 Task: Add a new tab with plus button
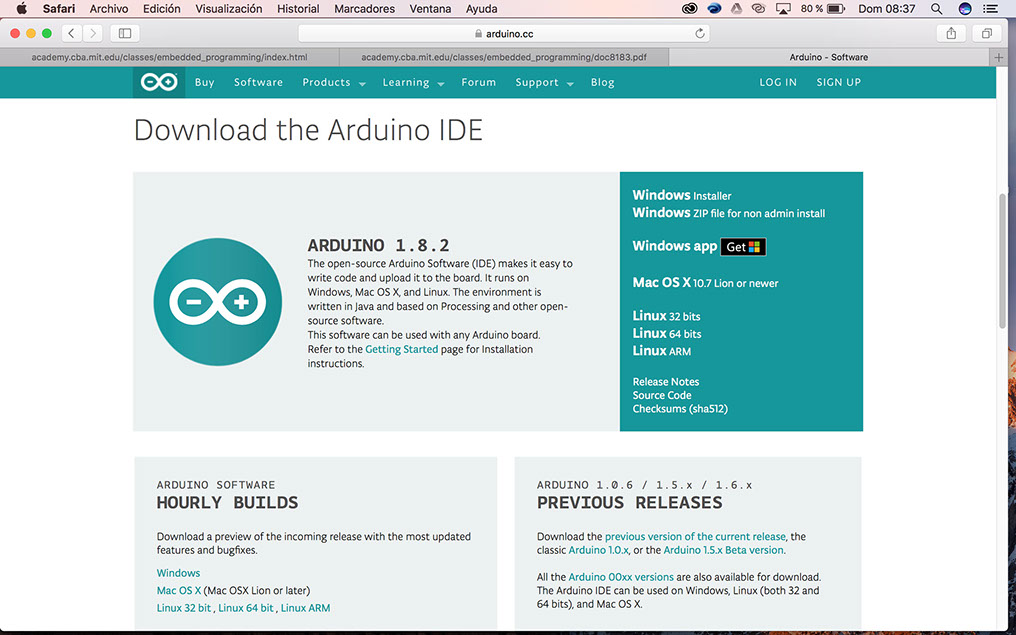click(999, 57)
